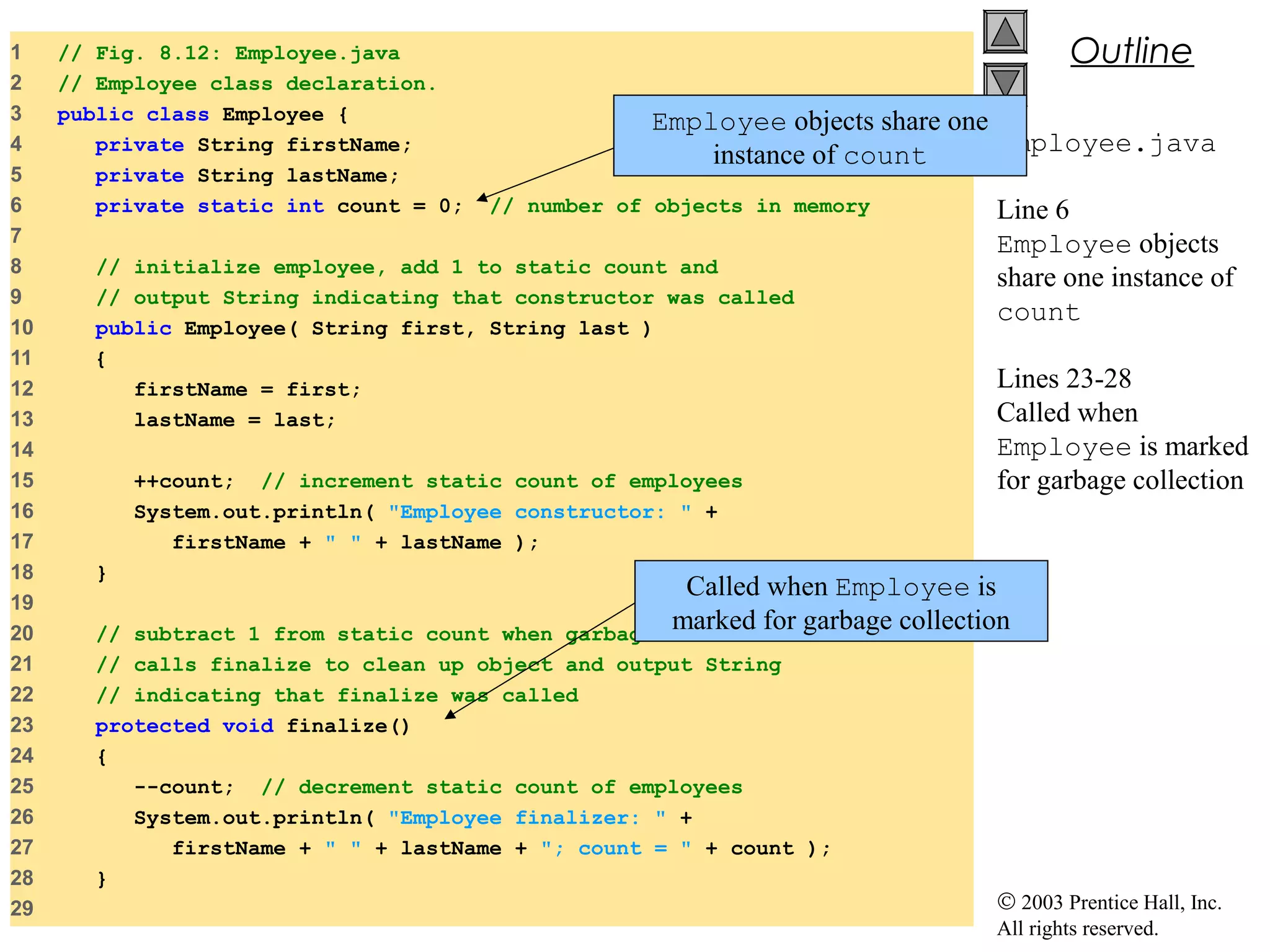Viewport: 1270px width, 952px height.
Task: Select 'private String firstName;' declaration
Action: [x=253, y=145]
